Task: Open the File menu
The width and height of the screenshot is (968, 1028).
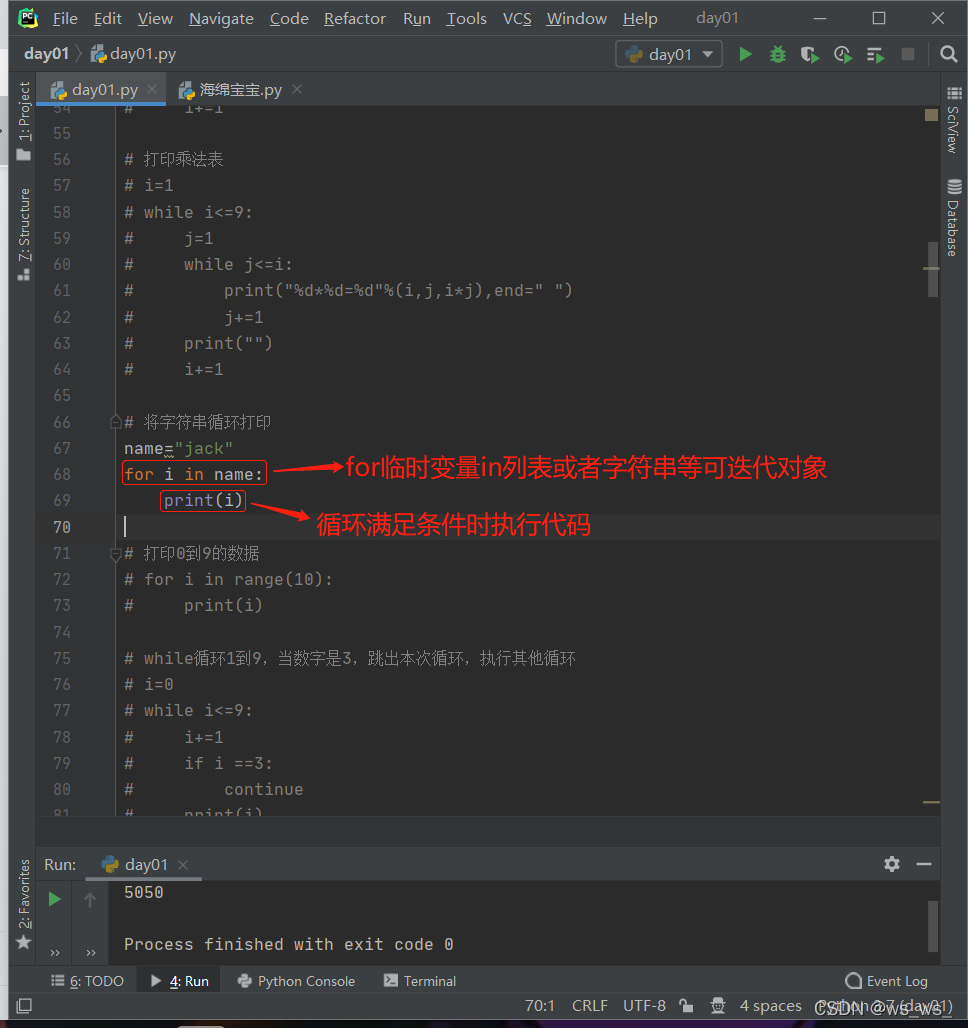Action: [65, 18]
